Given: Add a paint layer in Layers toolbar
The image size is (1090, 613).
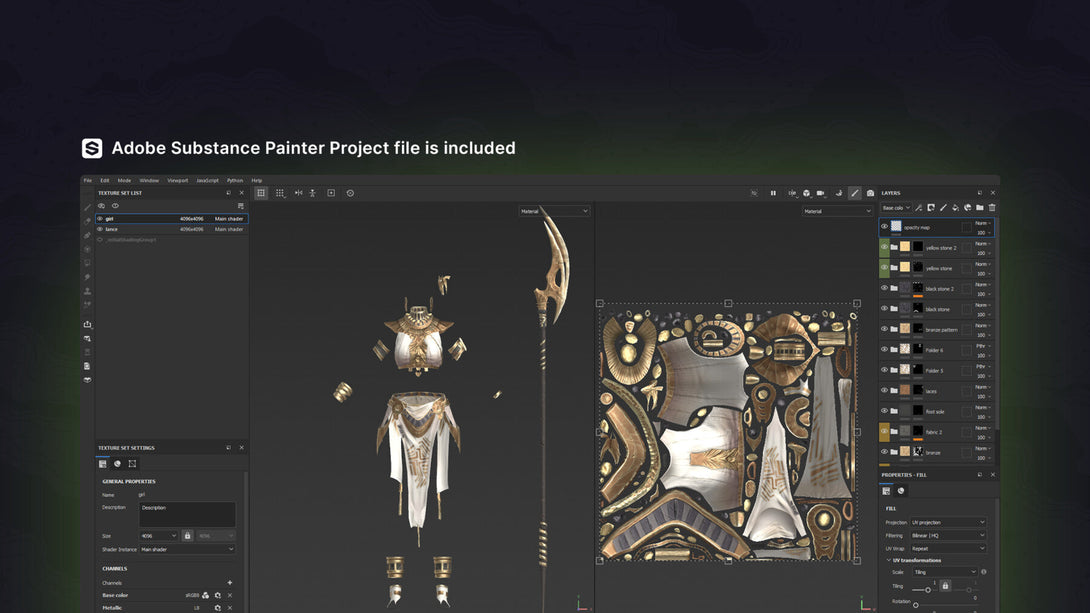Looking at the screenshot, I should tap(943, 208).
